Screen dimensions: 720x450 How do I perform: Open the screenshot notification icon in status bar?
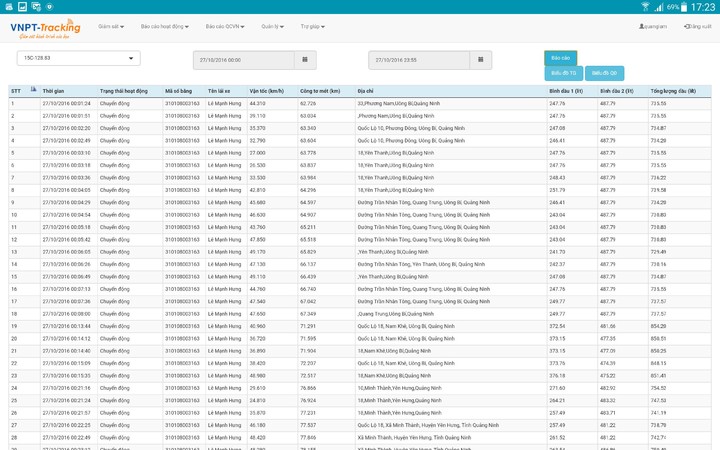tap(36, 6)
